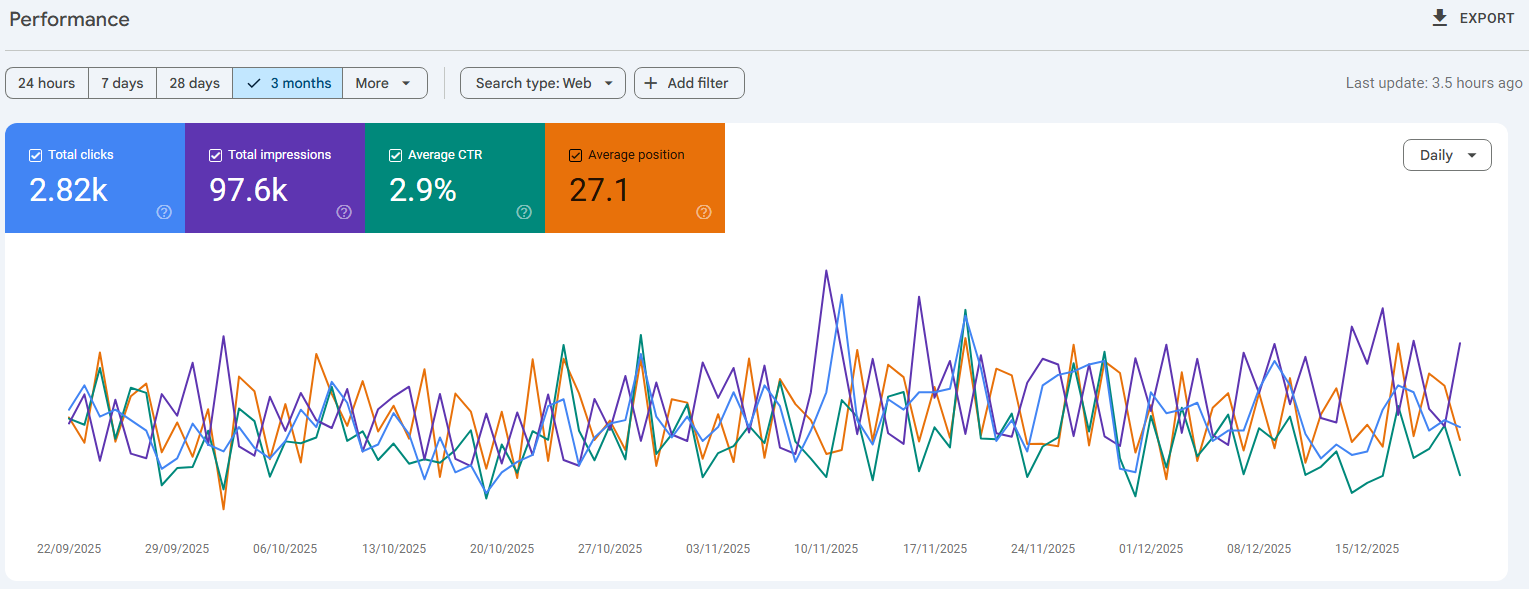The image size is (1529, 589).
Task: Toggle the Average position checkbox
Action: 575,155
